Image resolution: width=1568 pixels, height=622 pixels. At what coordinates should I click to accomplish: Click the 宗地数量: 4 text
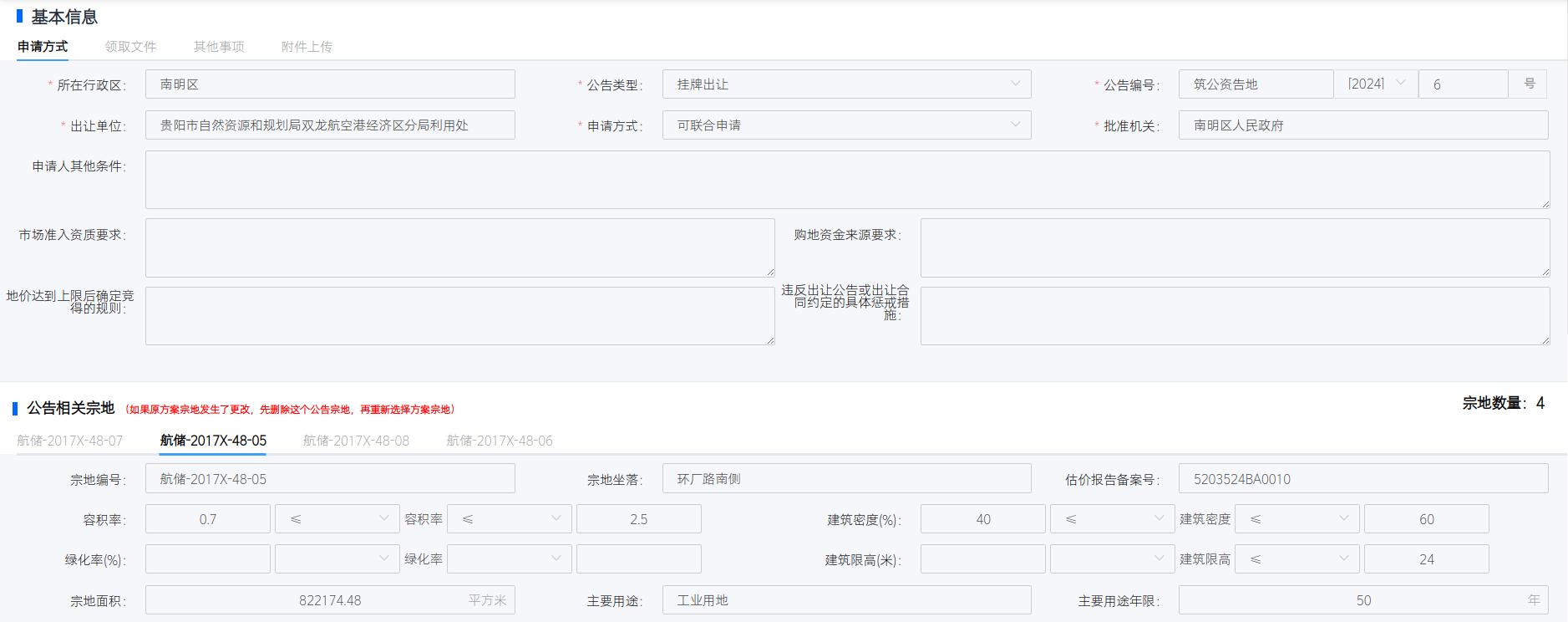tap(1503, 403)
